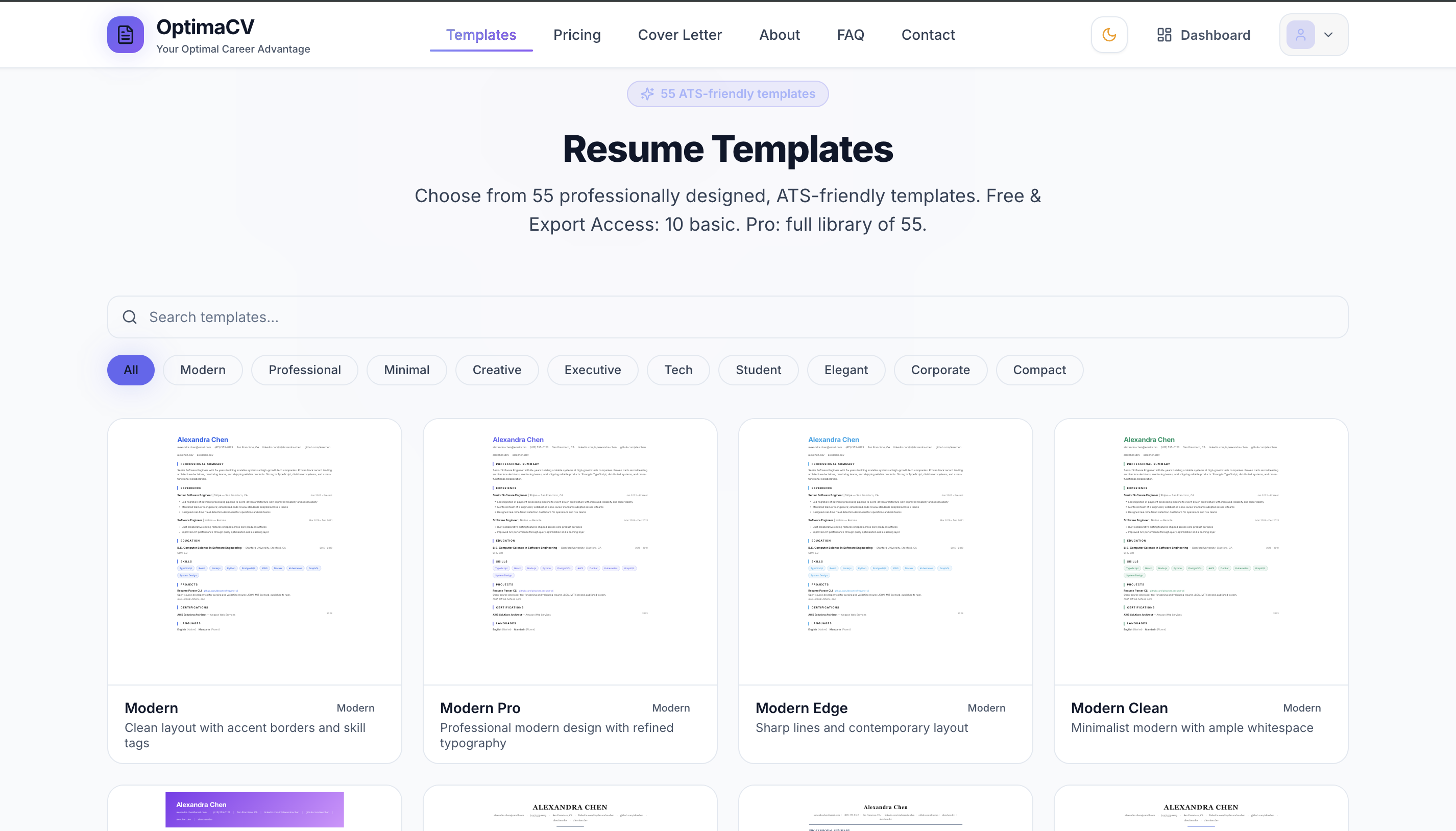
Task: Toggle dark mode with moon icon
Action: pyautogui.click(x=1108, y=35)
